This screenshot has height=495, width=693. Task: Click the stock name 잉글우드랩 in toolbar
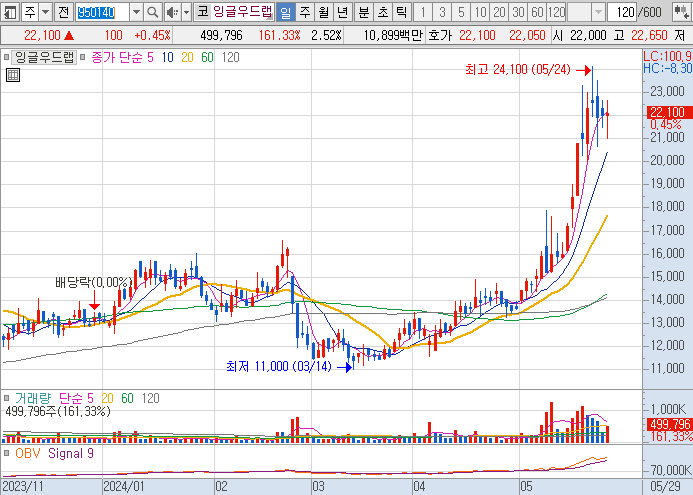pos(243,12)
